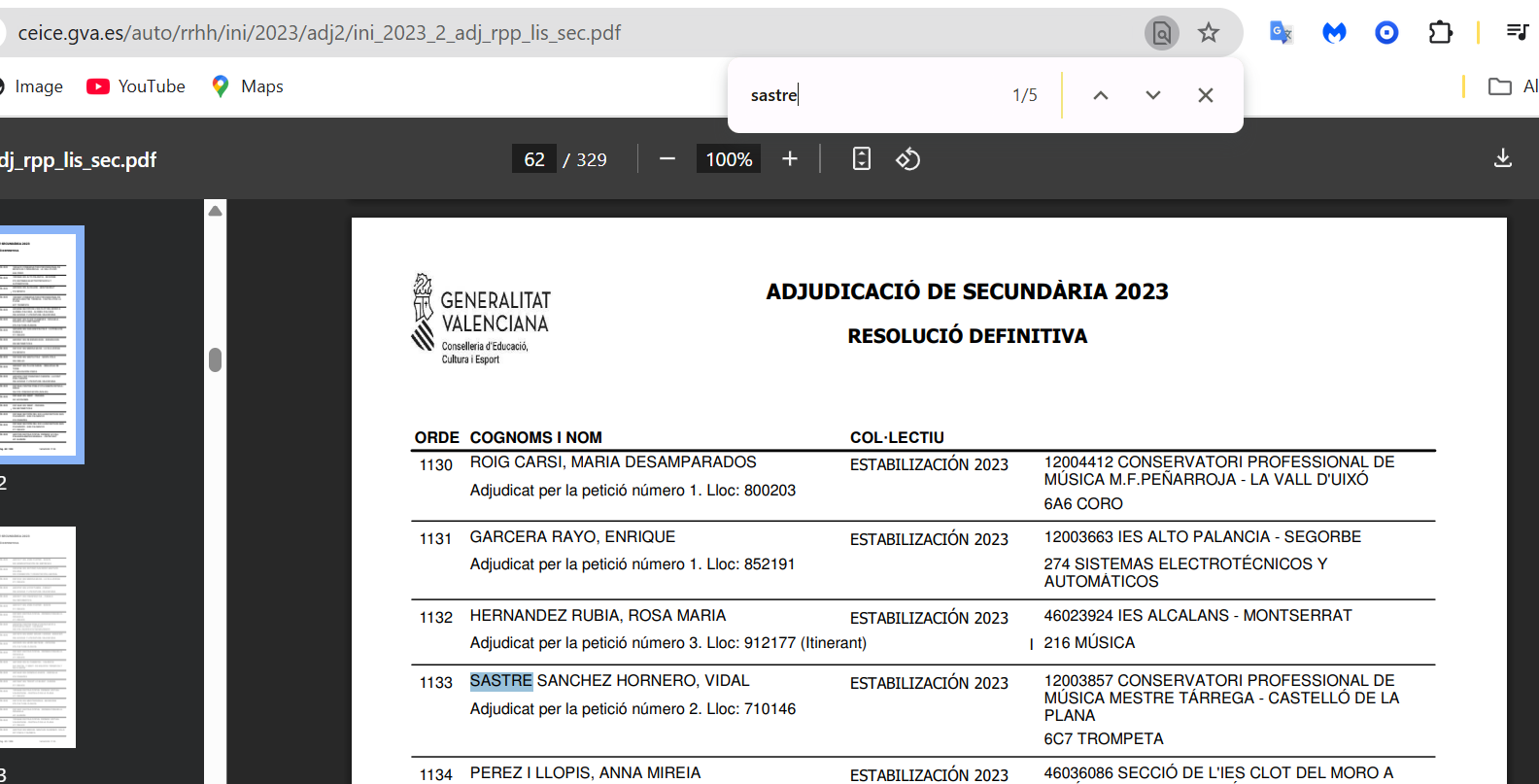Screen dimensions: 1539x784
Task: Download the PDF file
Action: [x=1503, y=158]
